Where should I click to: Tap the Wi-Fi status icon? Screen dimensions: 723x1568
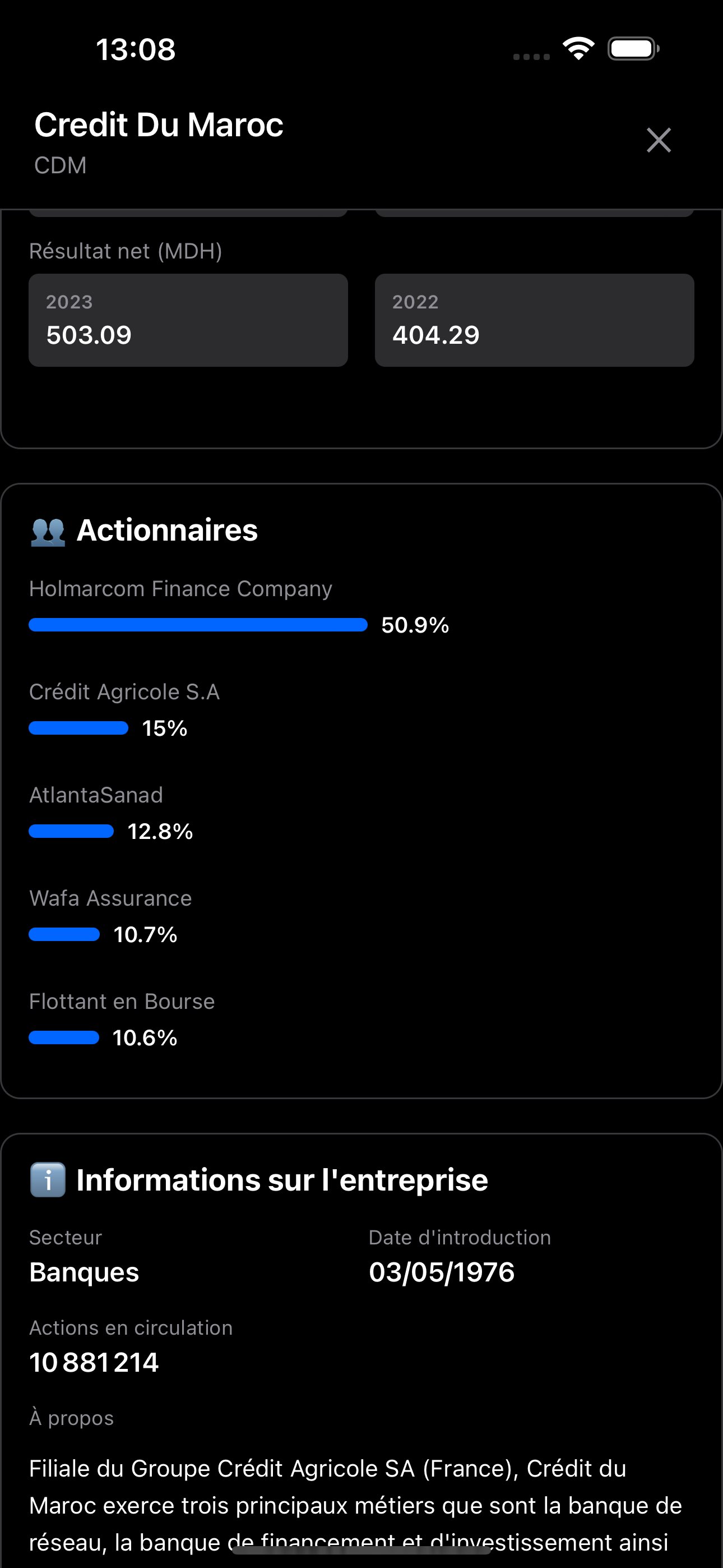point(578,48)
